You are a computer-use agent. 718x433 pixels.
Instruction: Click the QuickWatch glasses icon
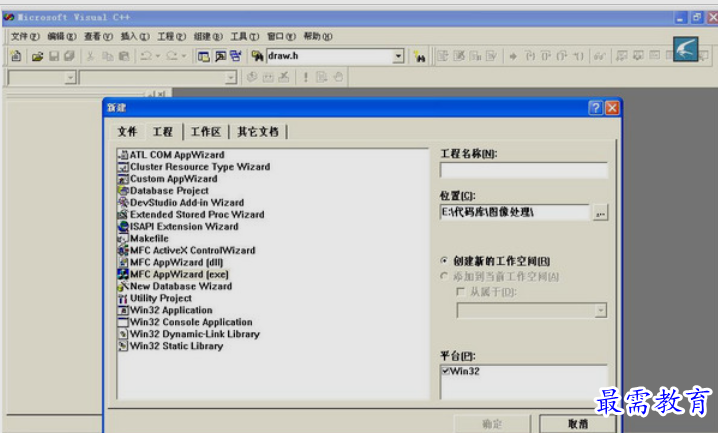pyautogui.click(x=599, y=56)
